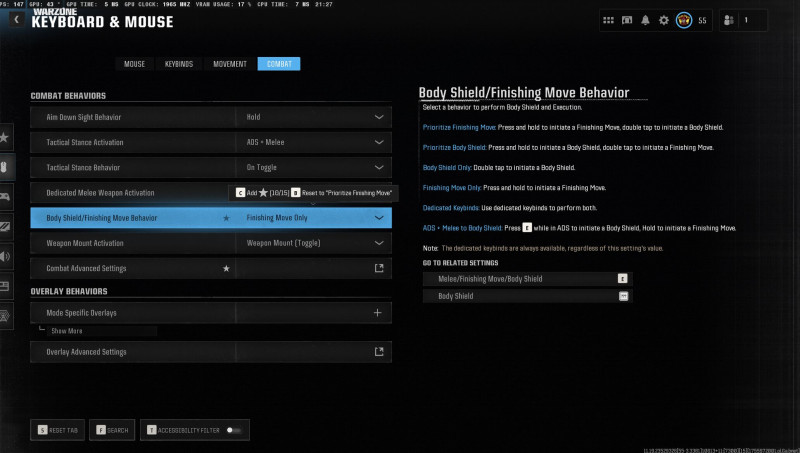Select the Combat Advanced Settings row
The width and height of the screenshot is (800, 453).
click(211, 268)
